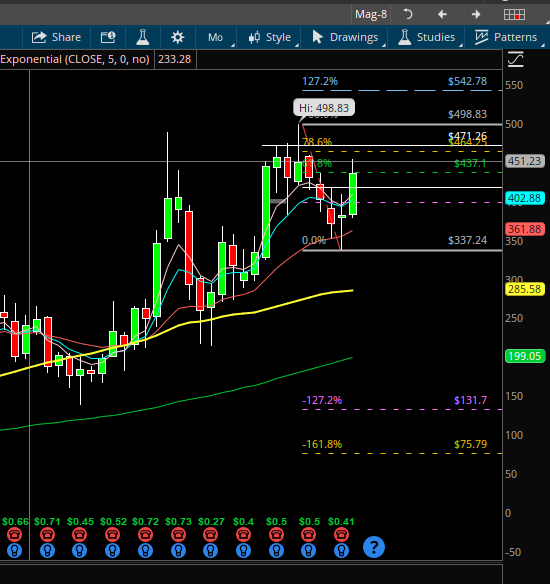
Task: Open the Drawings tool menu
Action: pyautogui.click(x=345, y=37)
